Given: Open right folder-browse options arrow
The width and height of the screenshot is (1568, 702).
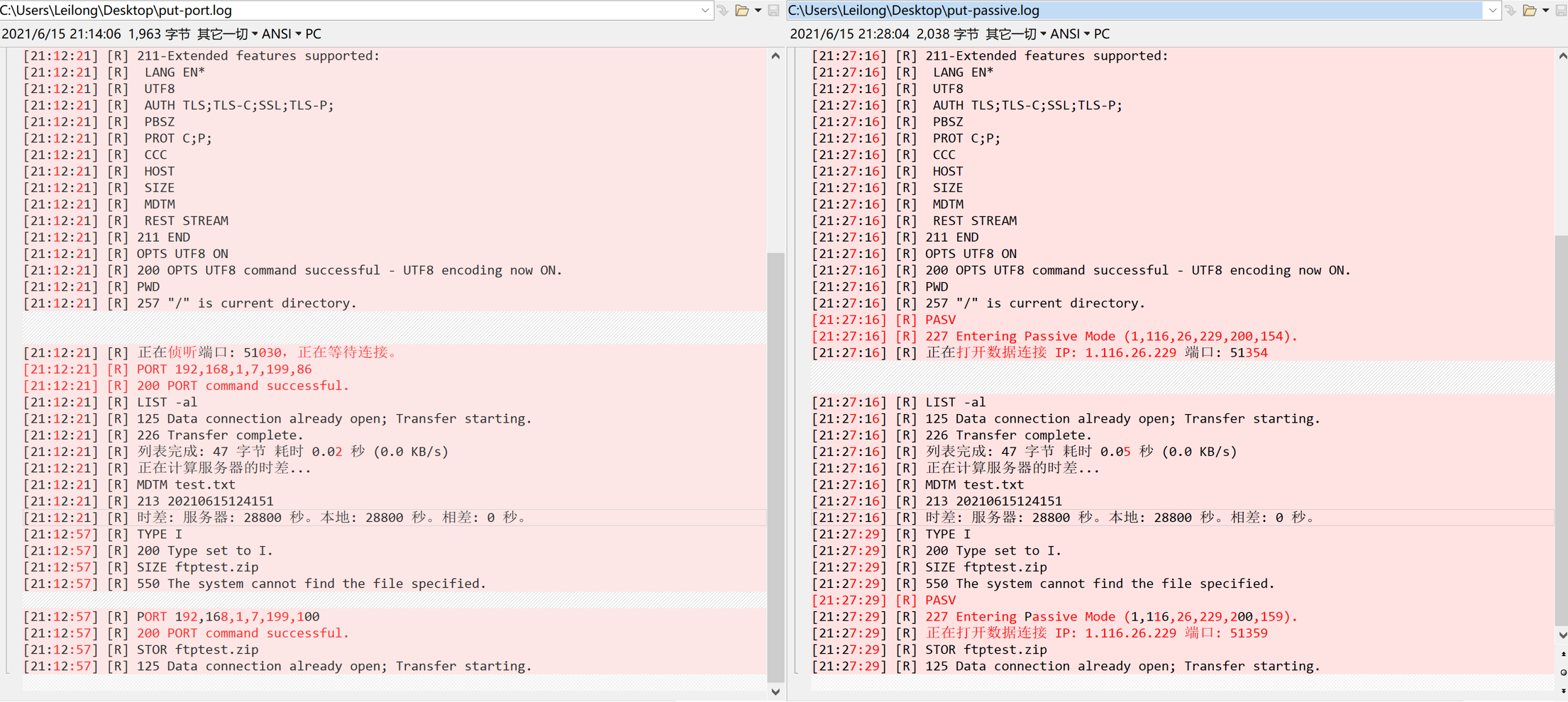Looking at the screenshot, I should click(x=1546, y=11).
